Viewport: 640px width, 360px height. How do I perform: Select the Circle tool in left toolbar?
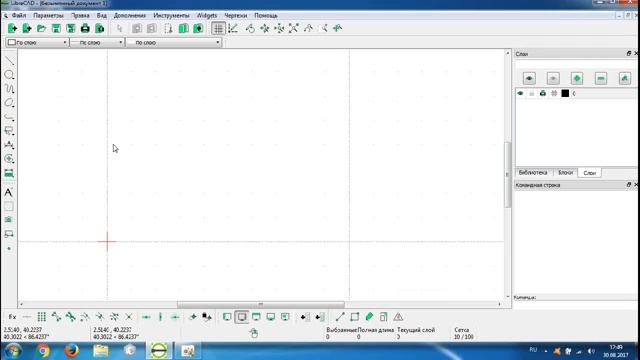tap(9, 75)
